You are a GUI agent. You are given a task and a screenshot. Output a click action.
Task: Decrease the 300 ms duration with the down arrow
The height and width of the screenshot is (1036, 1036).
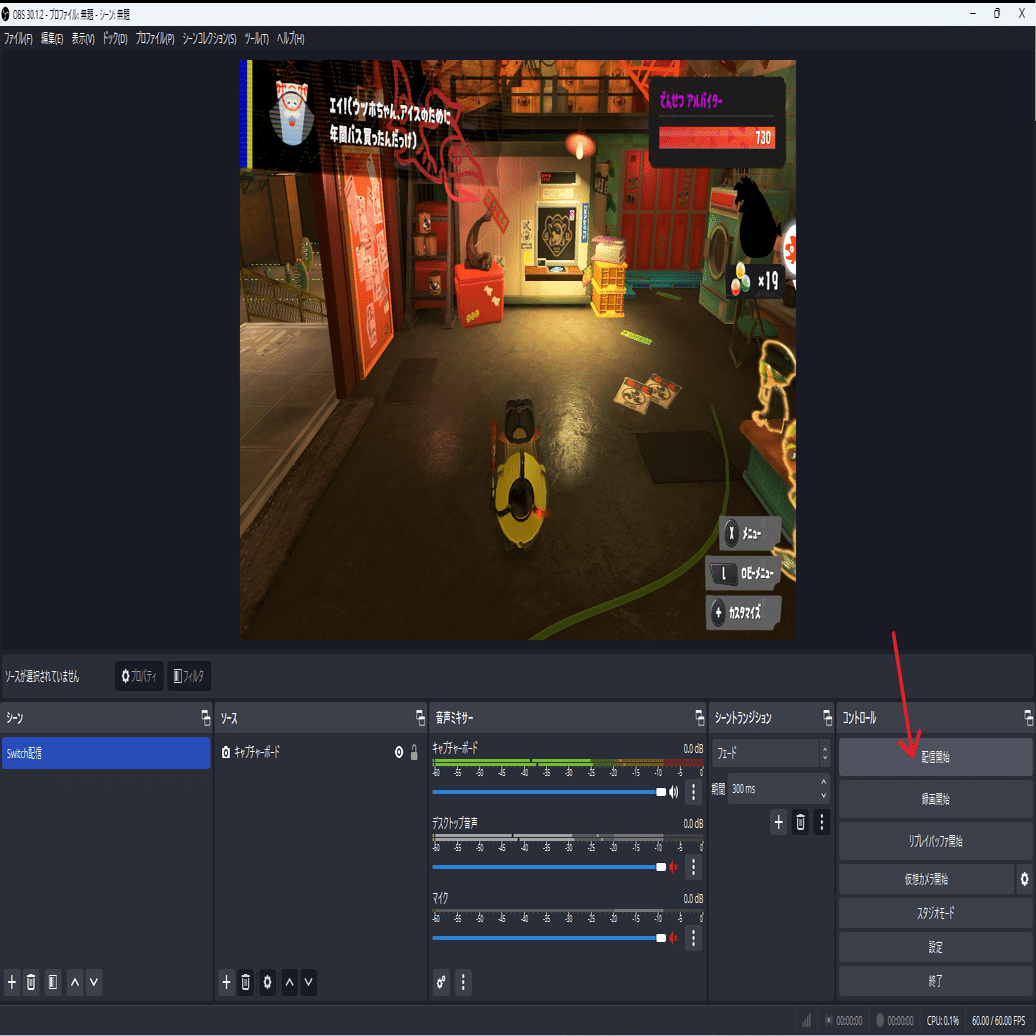823,796
